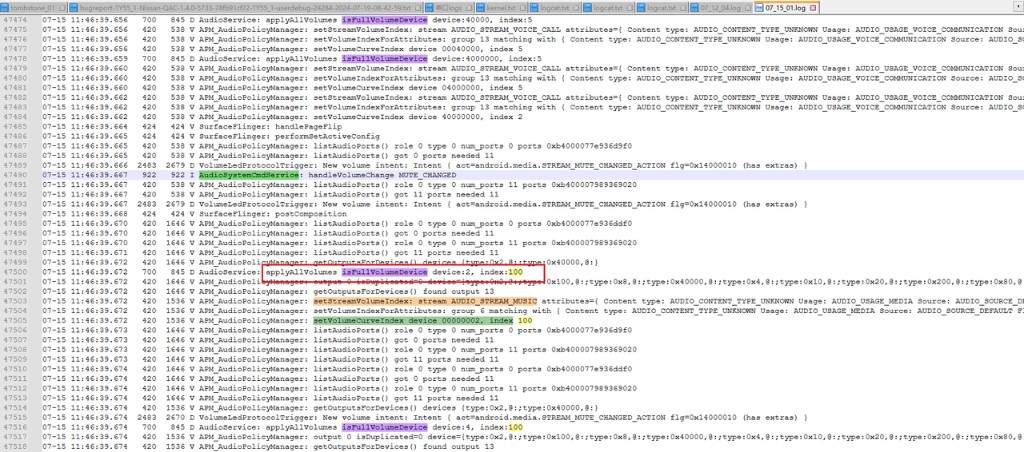Click line number 47518 in the margin
This screenshot has width=1024, height=452.
[15, 446]
